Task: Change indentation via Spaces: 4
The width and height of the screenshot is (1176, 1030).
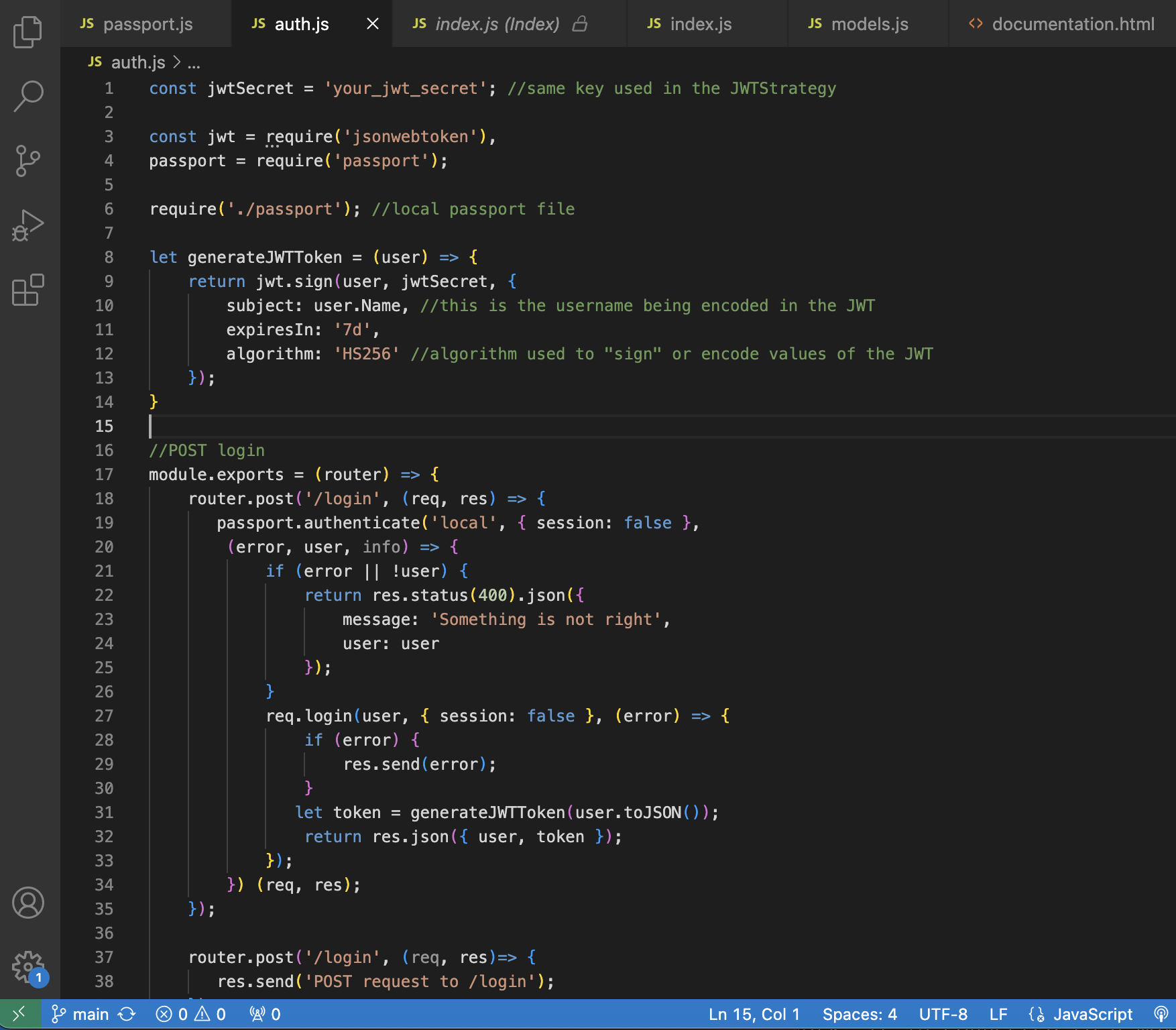Action: (859, 1014)
